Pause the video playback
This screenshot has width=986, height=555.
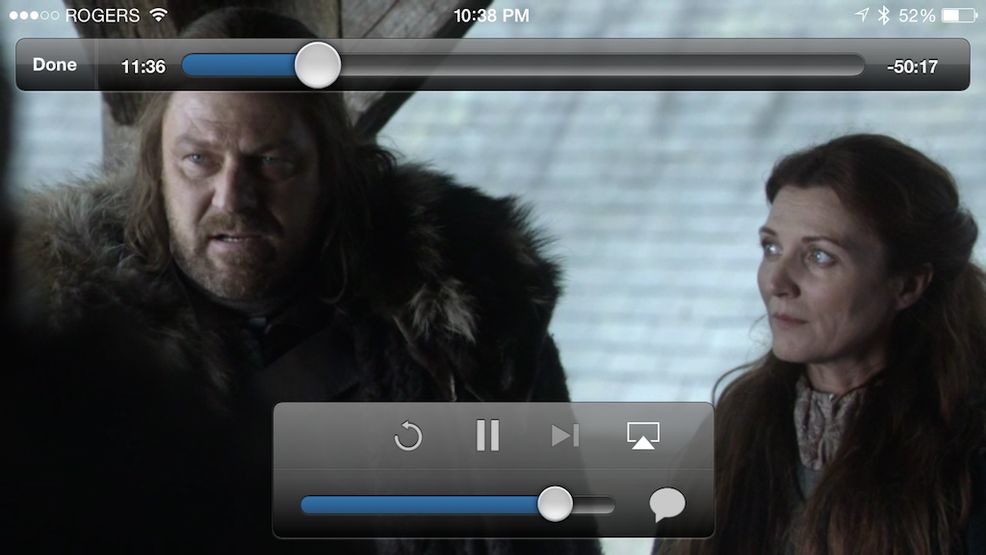point(487,435)
